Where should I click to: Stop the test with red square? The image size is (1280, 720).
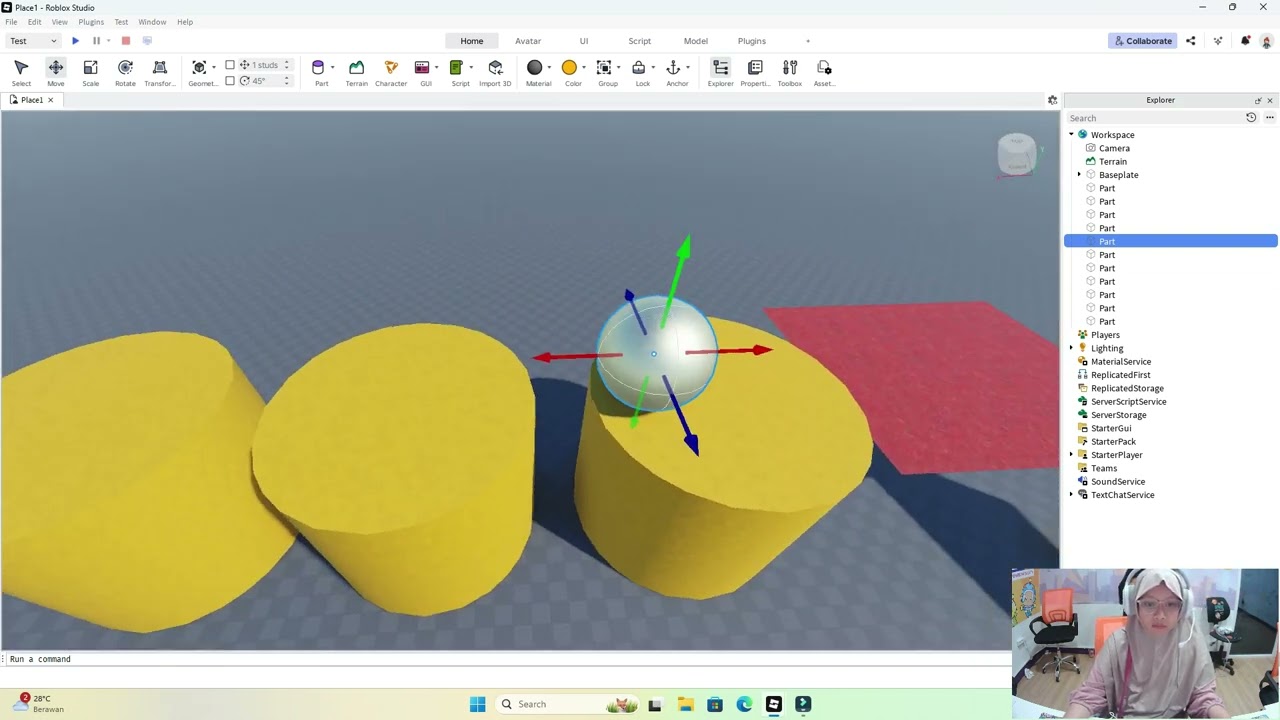tap(126, 41)
